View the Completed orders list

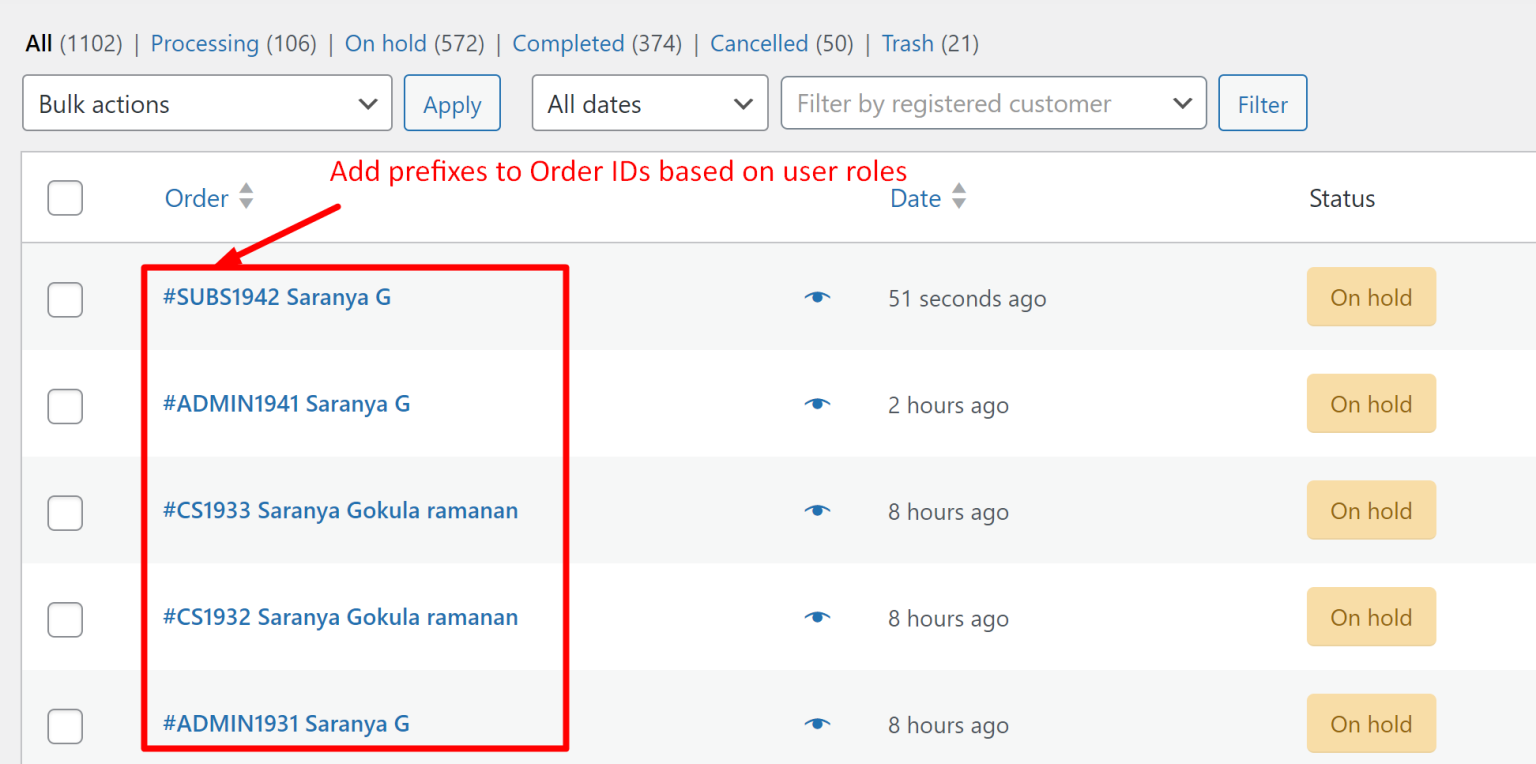pyautogui.click(x=568, y=43)
